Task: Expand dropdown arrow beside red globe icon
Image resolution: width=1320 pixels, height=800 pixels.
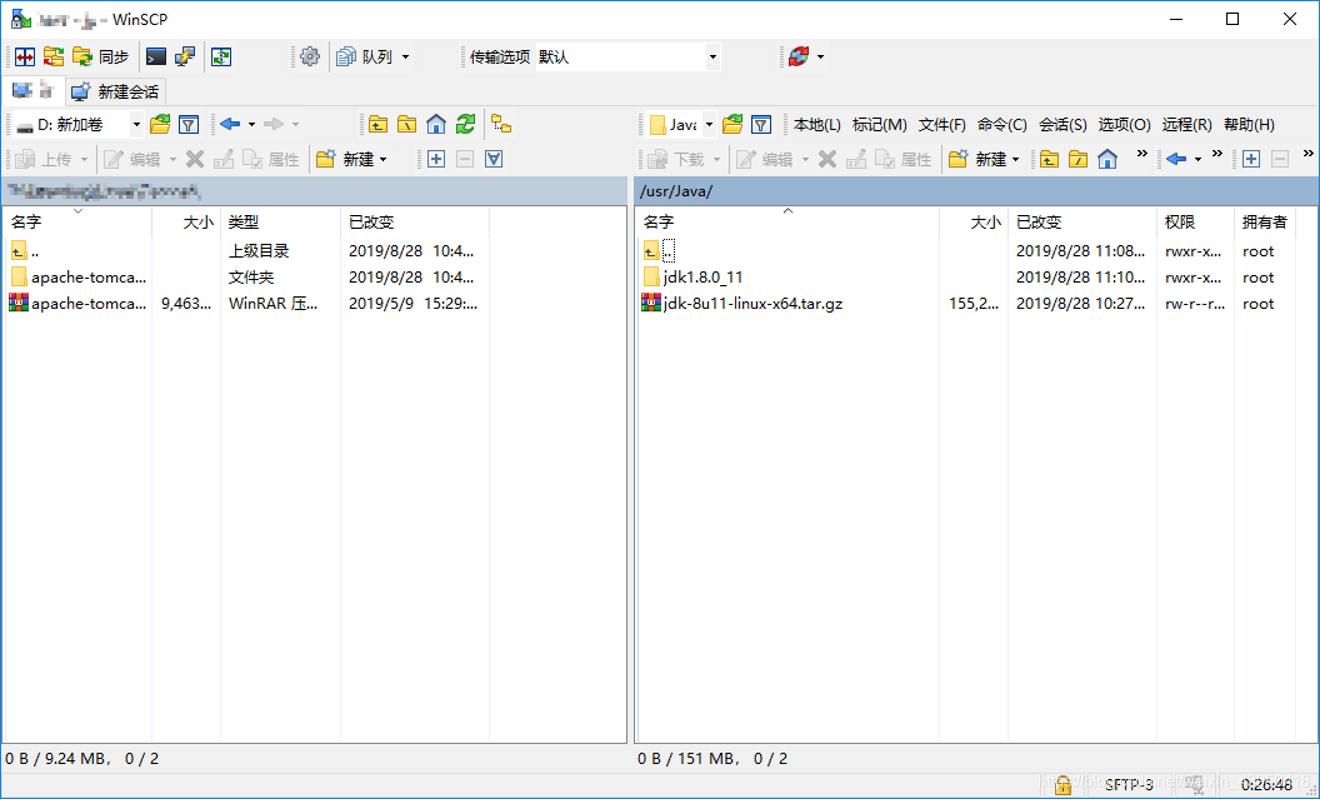Action: click(820, 57)
